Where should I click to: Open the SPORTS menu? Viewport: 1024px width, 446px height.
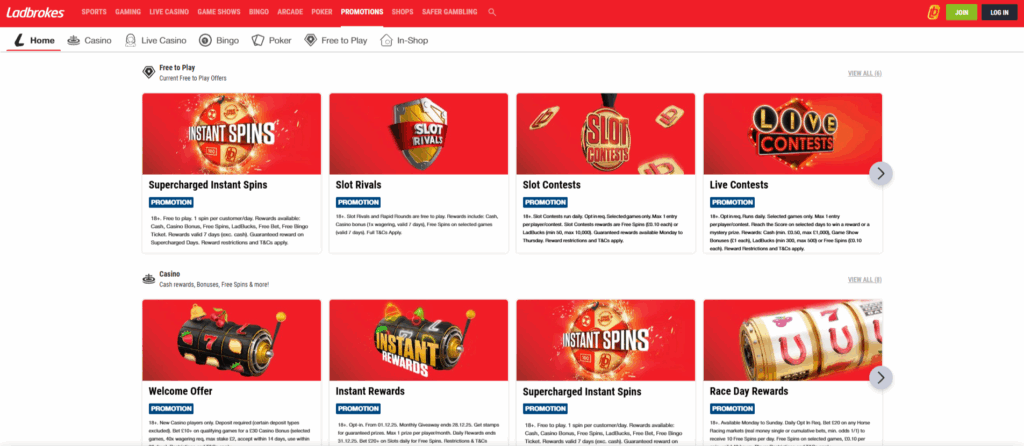pyautogui.click(x=94, y=12)
